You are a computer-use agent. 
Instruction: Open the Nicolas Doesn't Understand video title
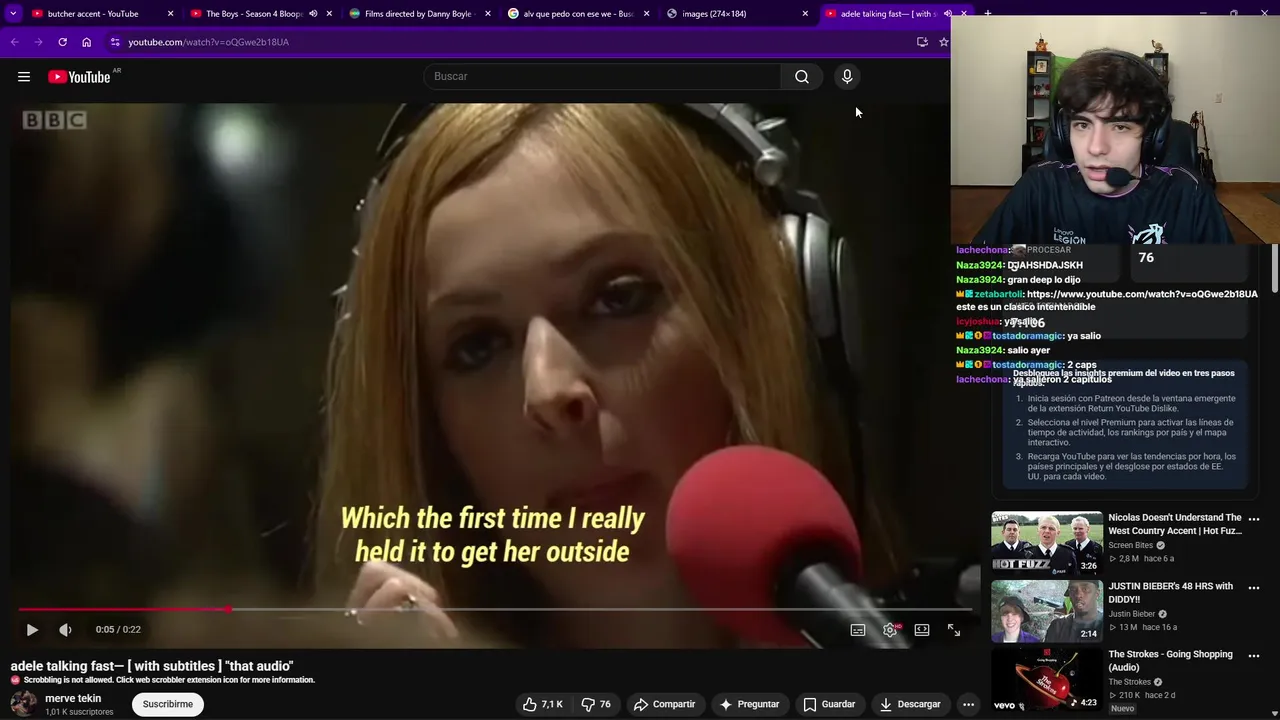pos(1175,524)
